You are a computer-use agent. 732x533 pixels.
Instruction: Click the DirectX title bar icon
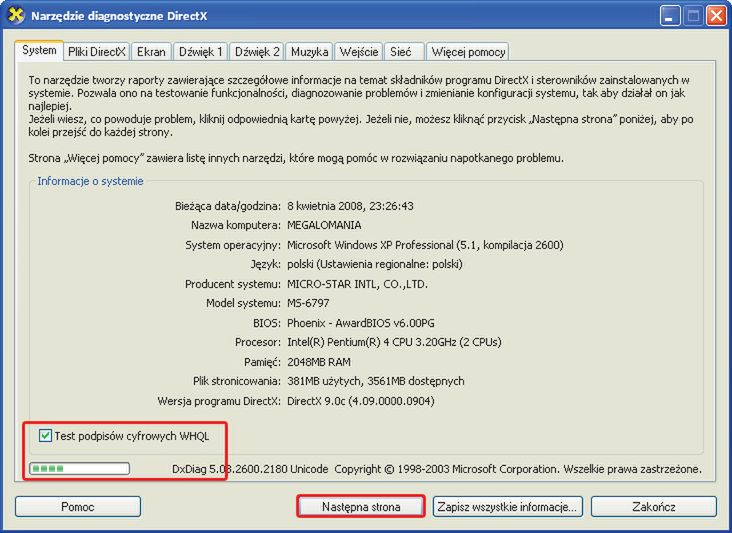(x=16, y=15)
